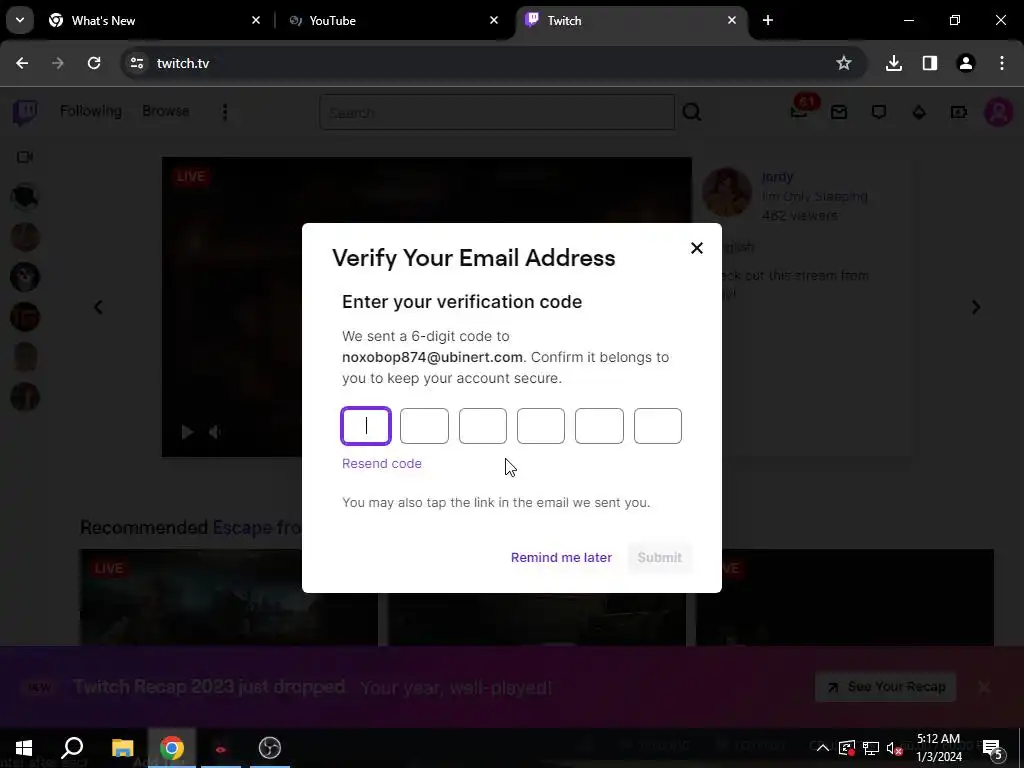The height and width of the screenshot is (768, 1024).
Task: Click the sidebar camera followed channels icon
Action: tap(25, 157)
